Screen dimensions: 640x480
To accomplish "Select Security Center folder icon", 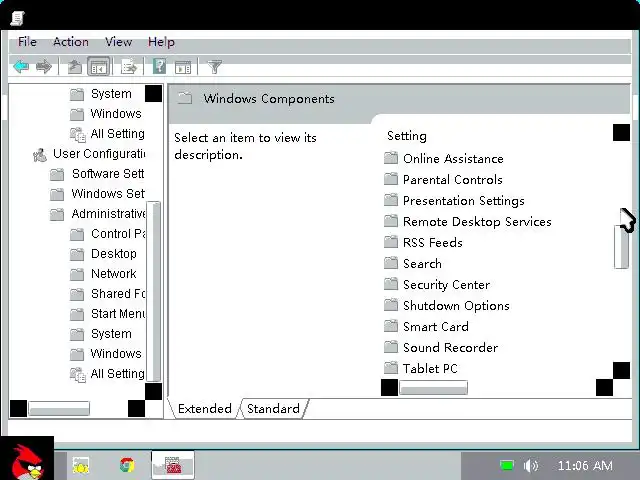I will [x=391, y=284].
